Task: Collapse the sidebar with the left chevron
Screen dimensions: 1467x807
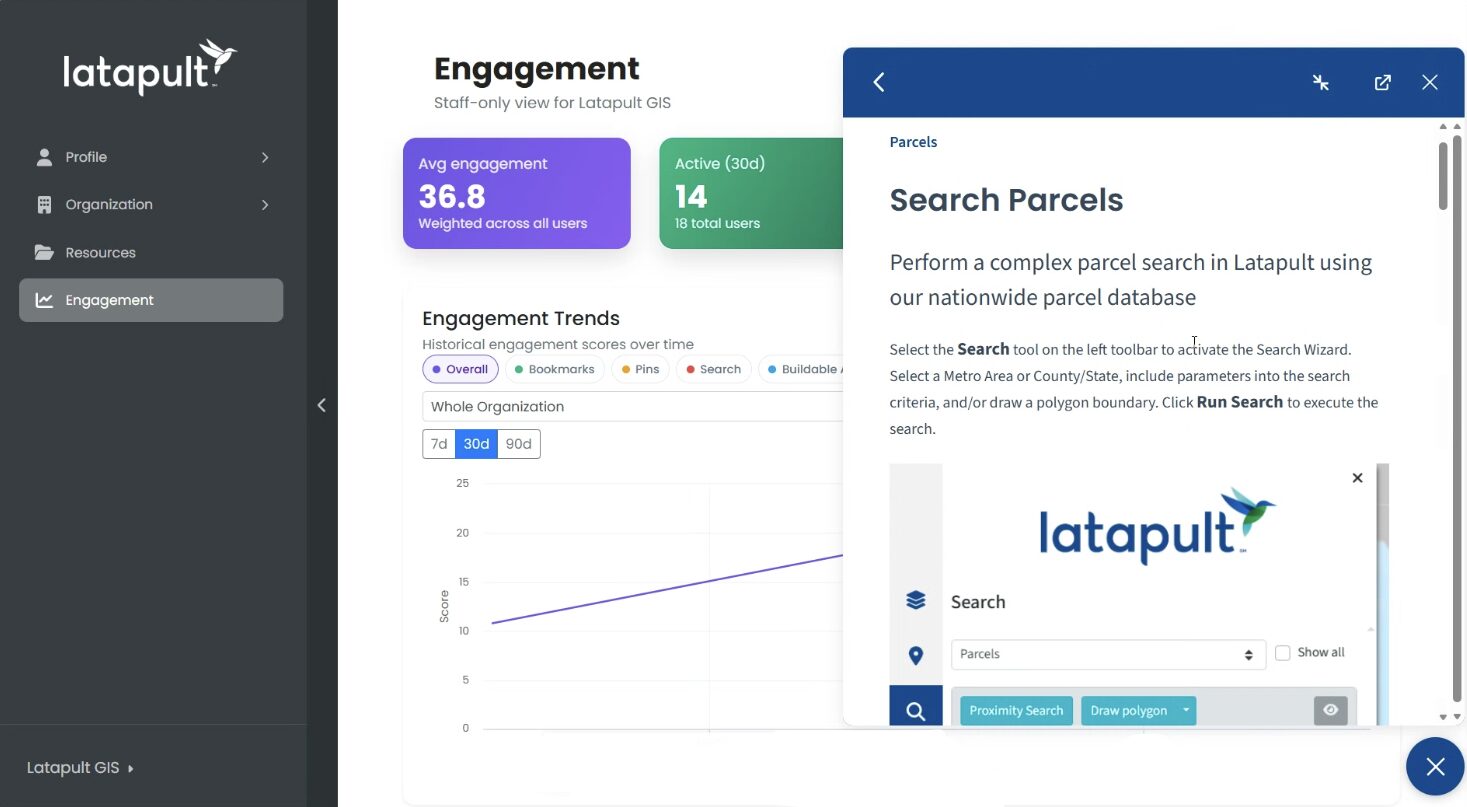Action: [x=321, y=405]
